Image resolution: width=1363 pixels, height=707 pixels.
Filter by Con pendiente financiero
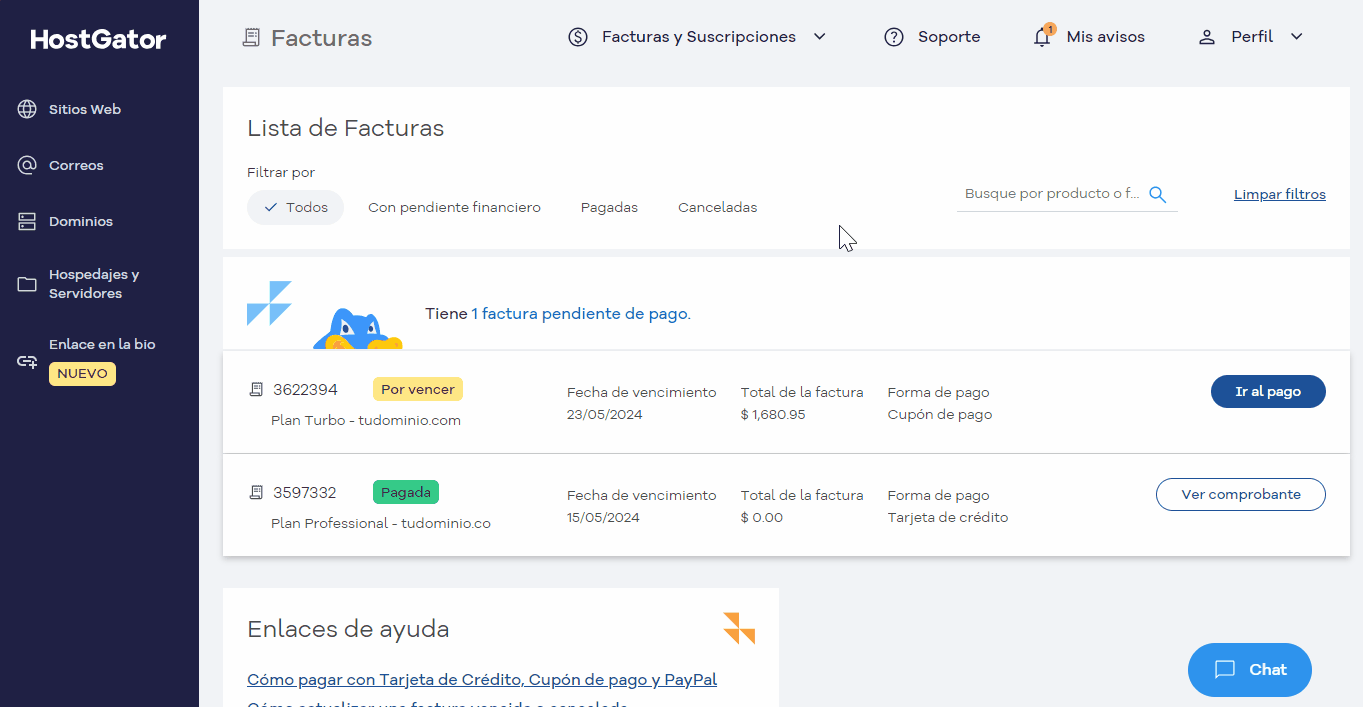(454, 207)
